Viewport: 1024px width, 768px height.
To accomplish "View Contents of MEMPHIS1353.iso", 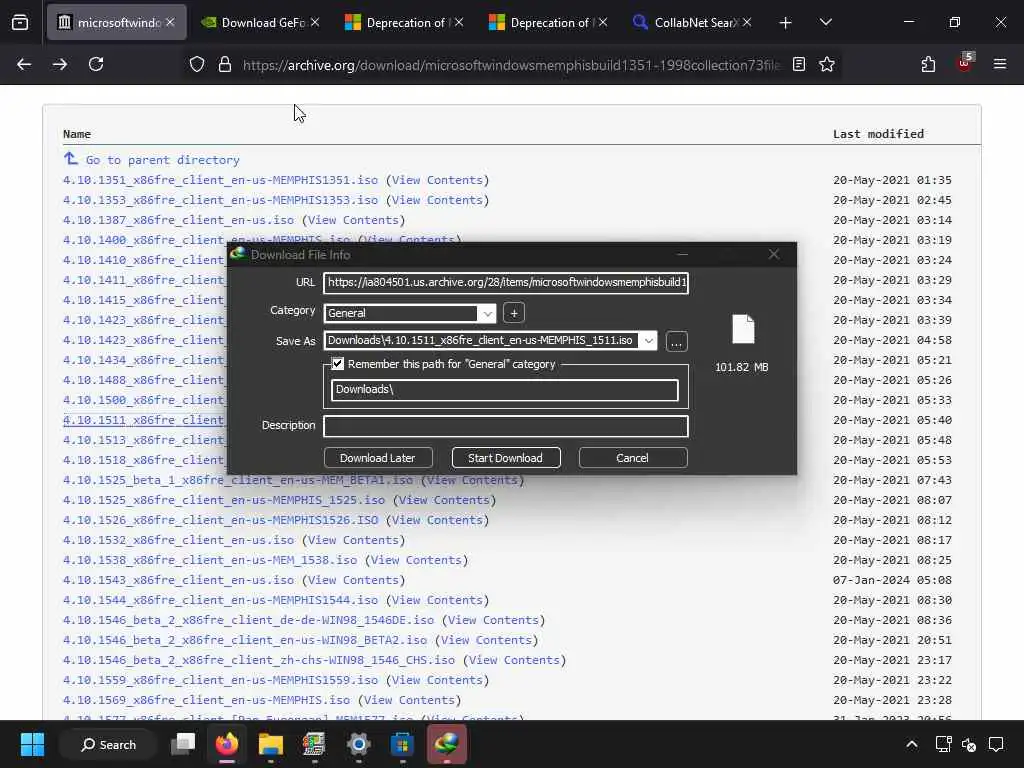I will click(437, 200).
